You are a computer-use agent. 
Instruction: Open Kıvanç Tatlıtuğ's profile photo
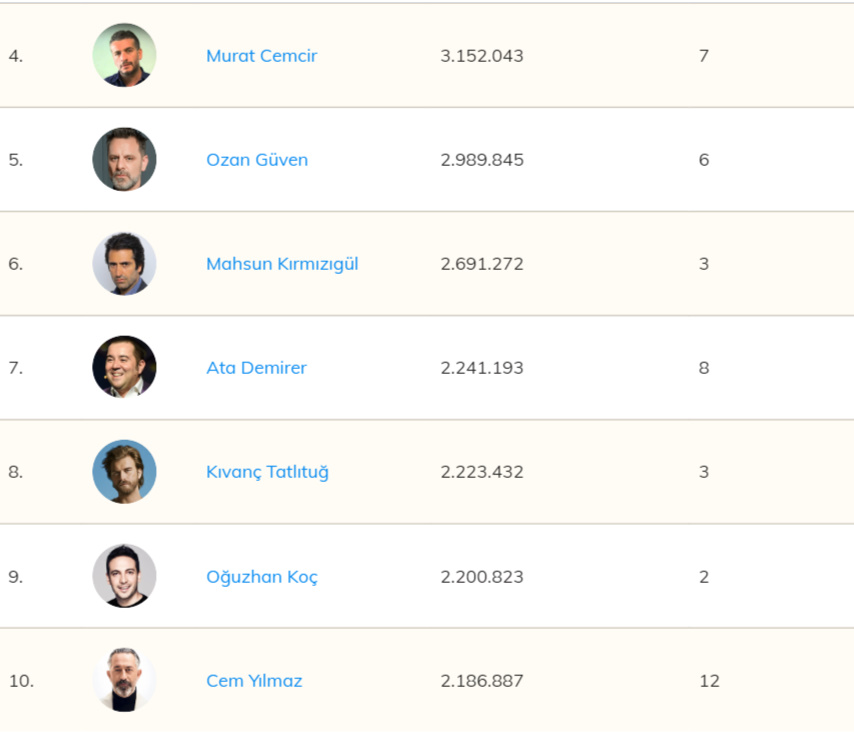click(x=125, y=472)
